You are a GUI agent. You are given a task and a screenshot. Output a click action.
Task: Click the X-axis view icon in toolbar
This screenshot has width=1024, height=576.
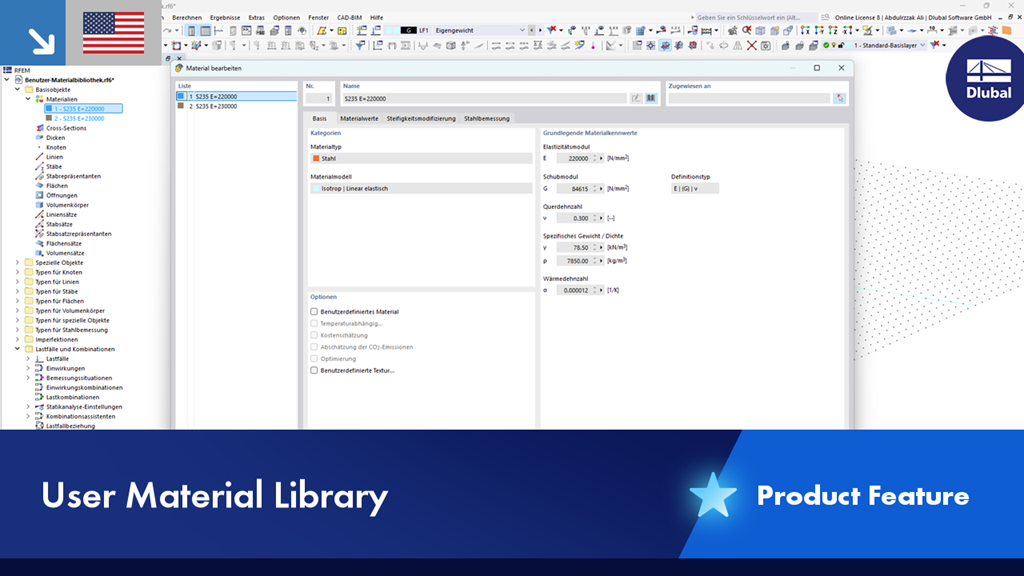click(x=805, y=30)
